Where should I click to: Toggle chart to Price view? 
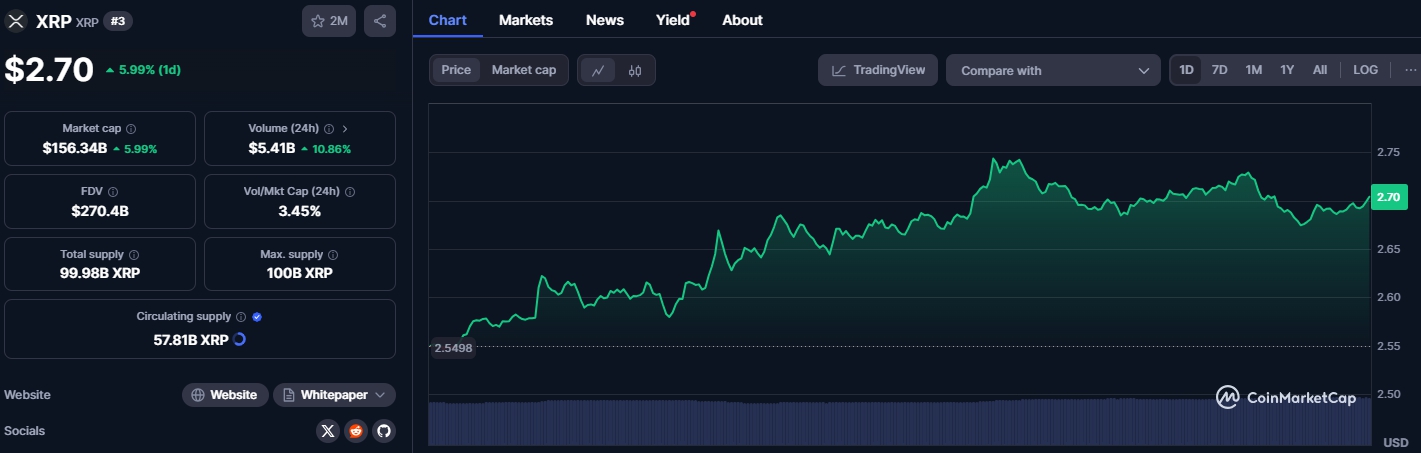coord(456,70)
